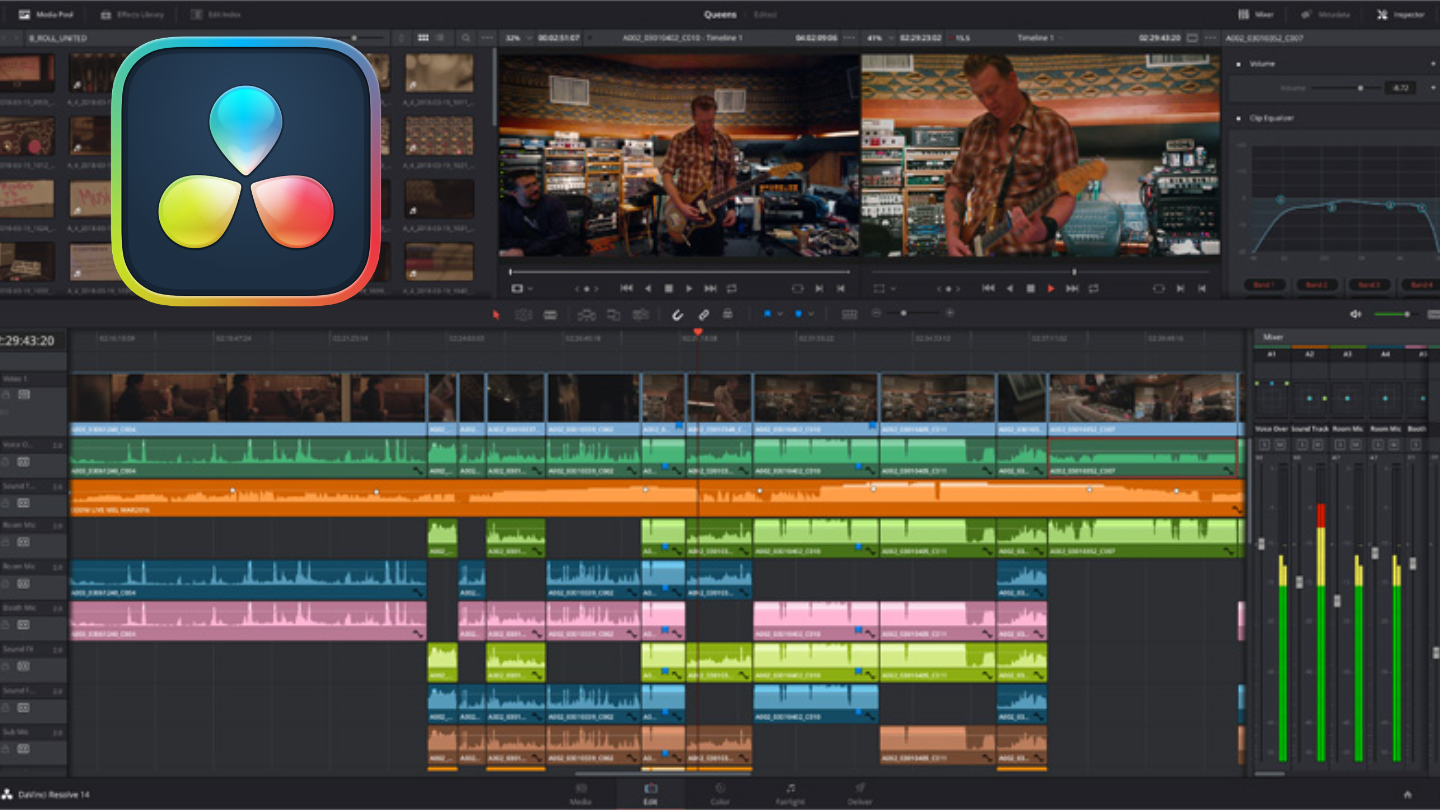The image size is (1440, 810).
Task: Stop playback in the timeline viewer
Action: 1030,288
